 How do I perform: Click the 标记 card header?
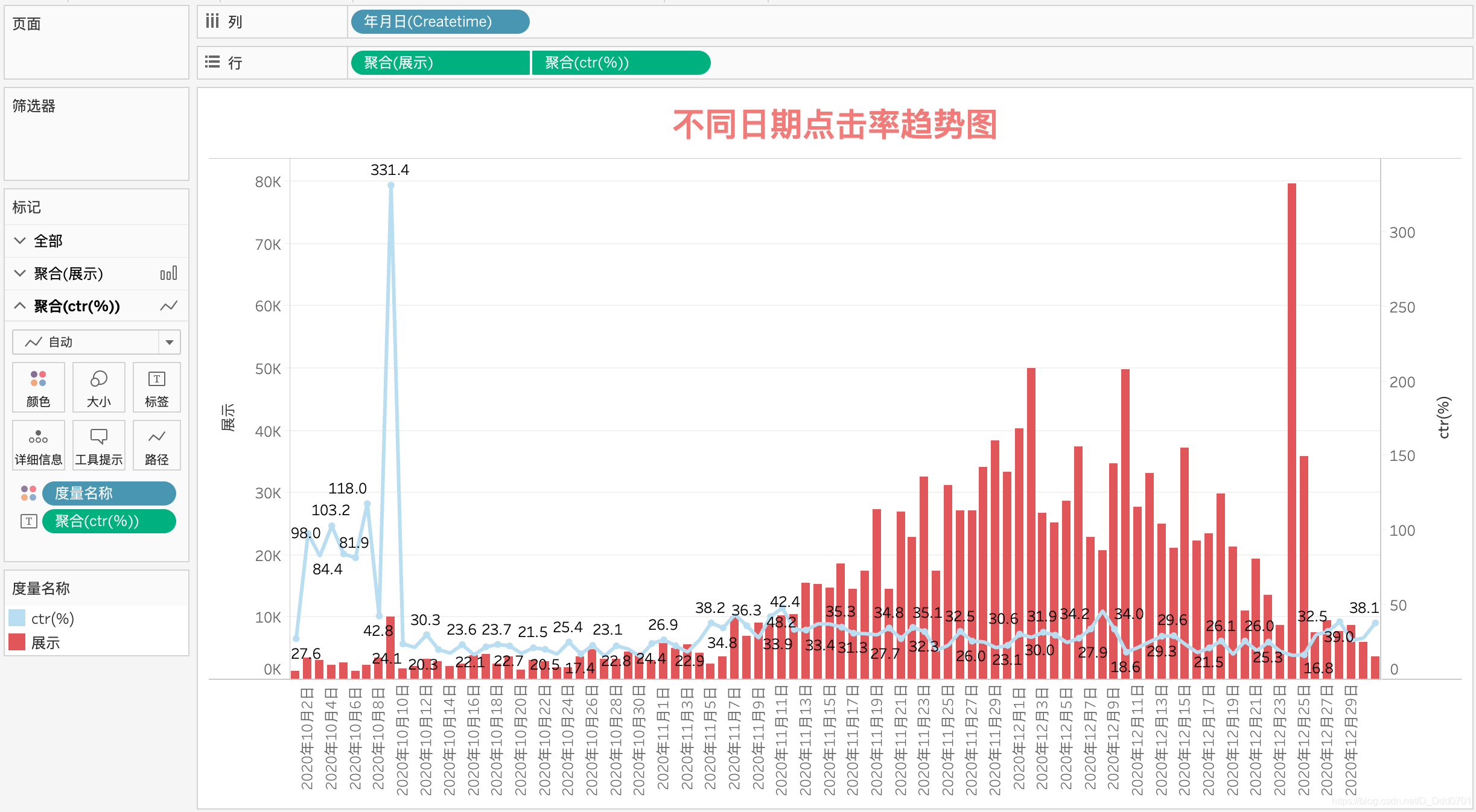pyautogui.click(x=27, y=207)
